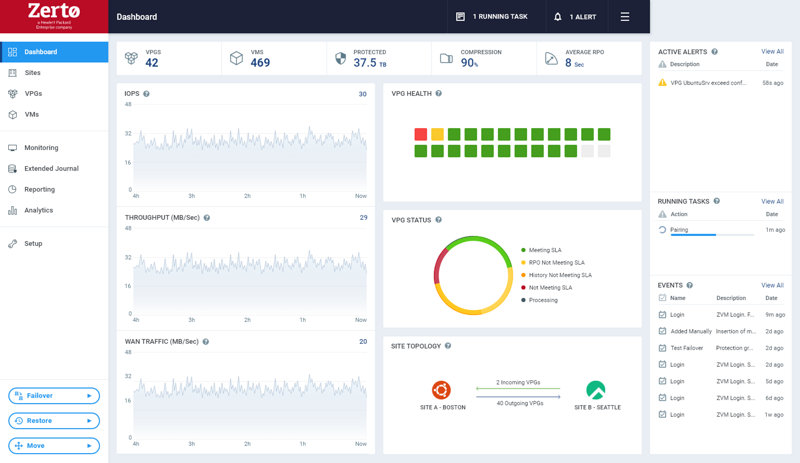Click View All for Active Alerts

(x=772, y=51)
